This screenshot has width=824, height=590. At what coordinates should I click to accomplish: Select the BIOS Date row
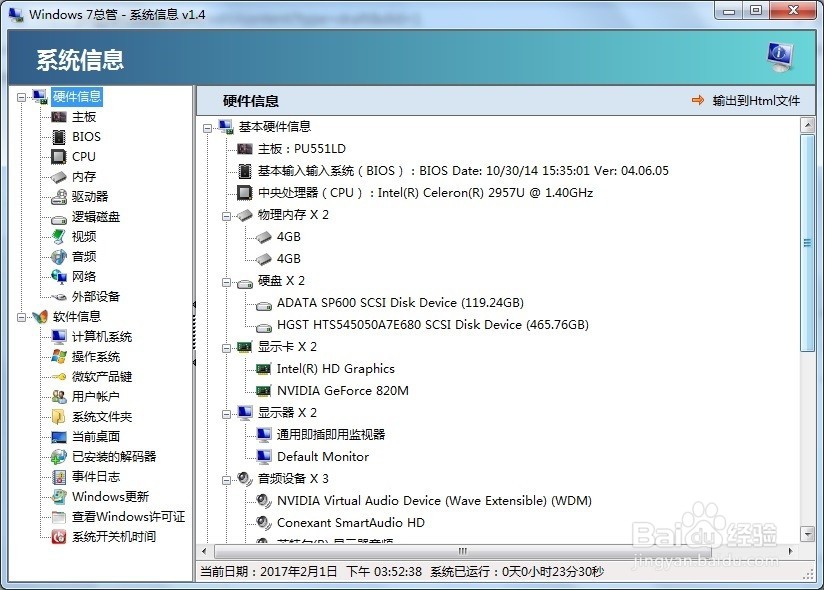click(x=463, y=171)
